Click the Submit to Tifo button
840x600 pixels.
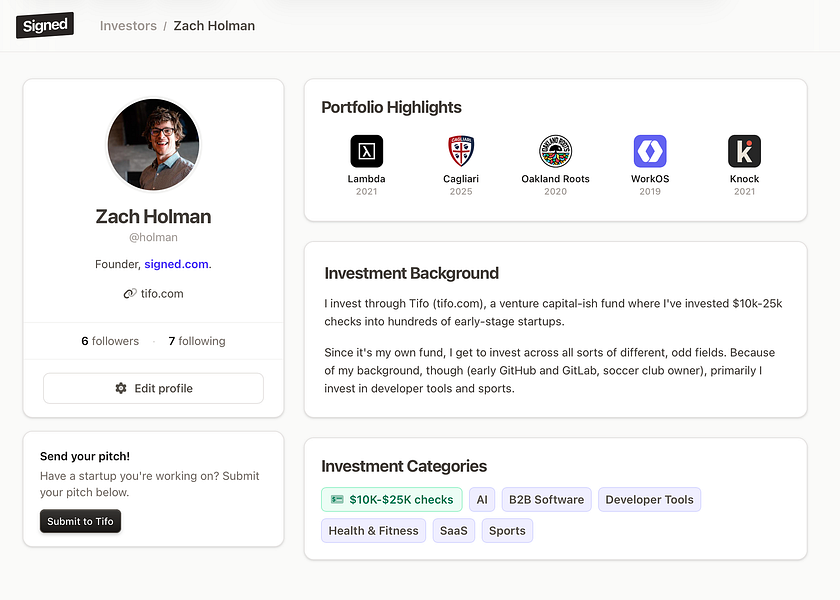(x=80, y=521)
